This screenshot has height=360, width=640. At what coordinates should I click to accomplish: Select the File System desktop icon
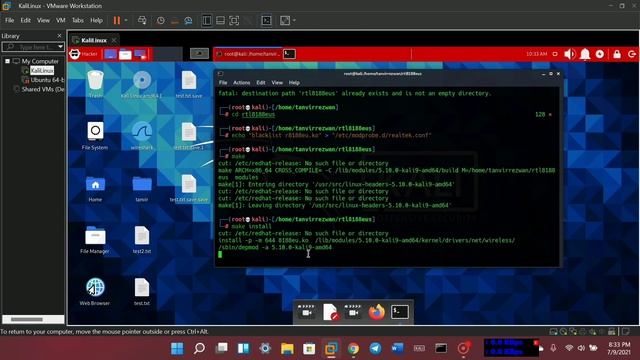pyautogui.click(x=95, y=136)
